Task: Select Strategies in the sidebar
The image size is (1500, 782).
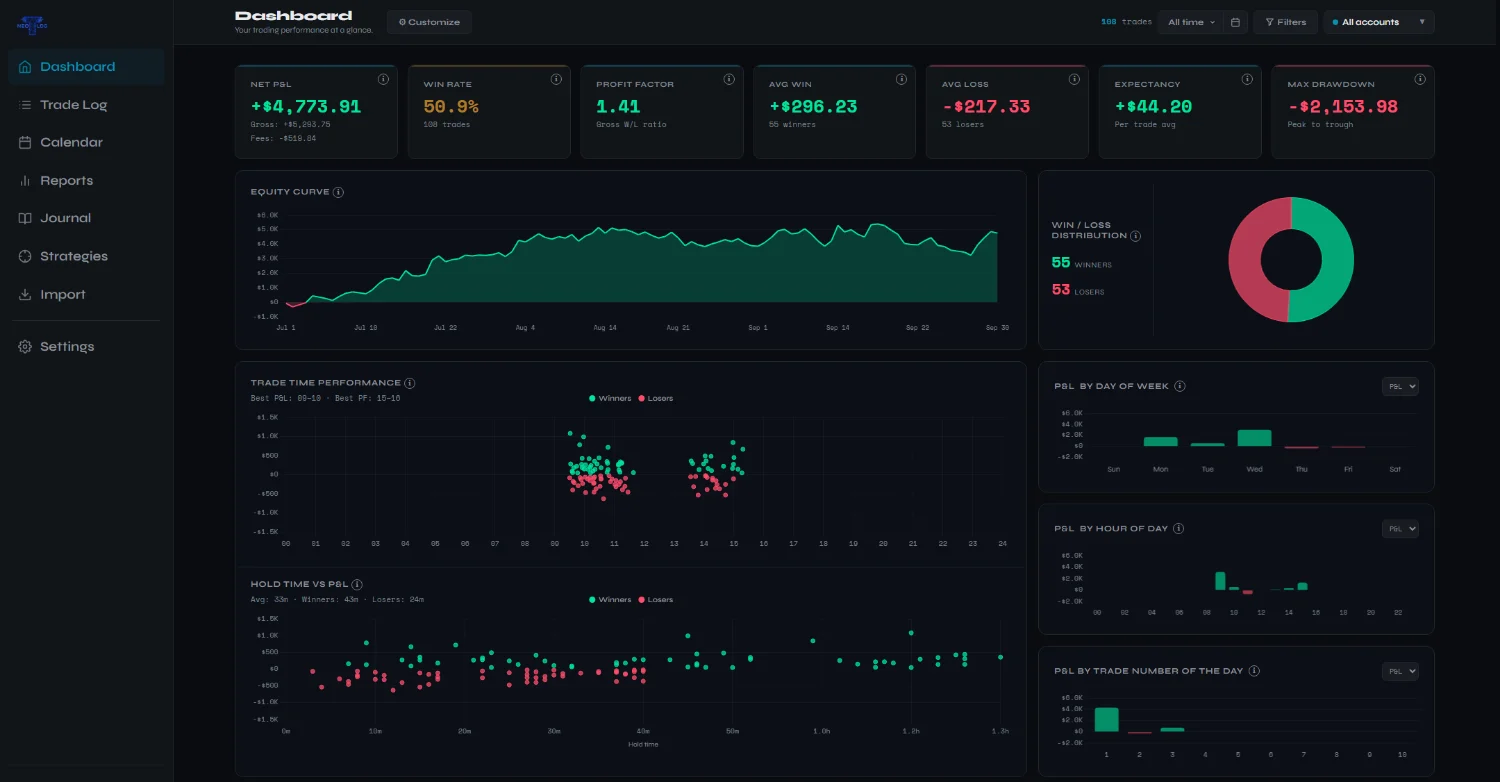Action: [86, 256]
